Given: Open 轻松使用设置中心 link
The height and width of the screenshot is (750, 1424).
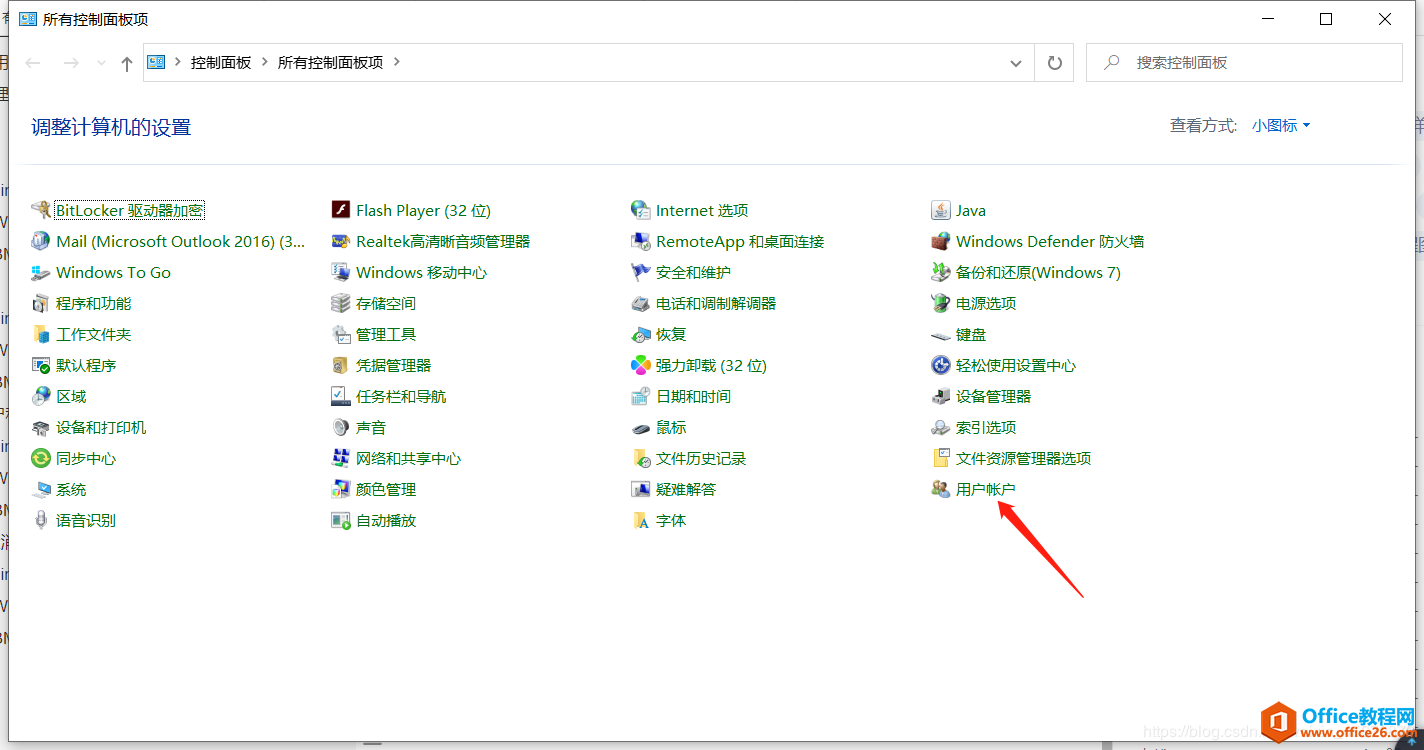Looking at the screenshot, I should (1016, 365).
